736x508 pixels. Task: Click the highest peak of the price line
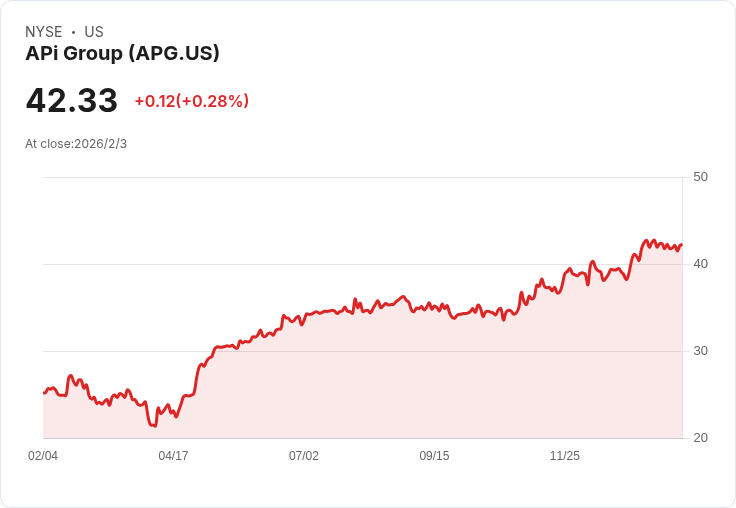point(646,240)
